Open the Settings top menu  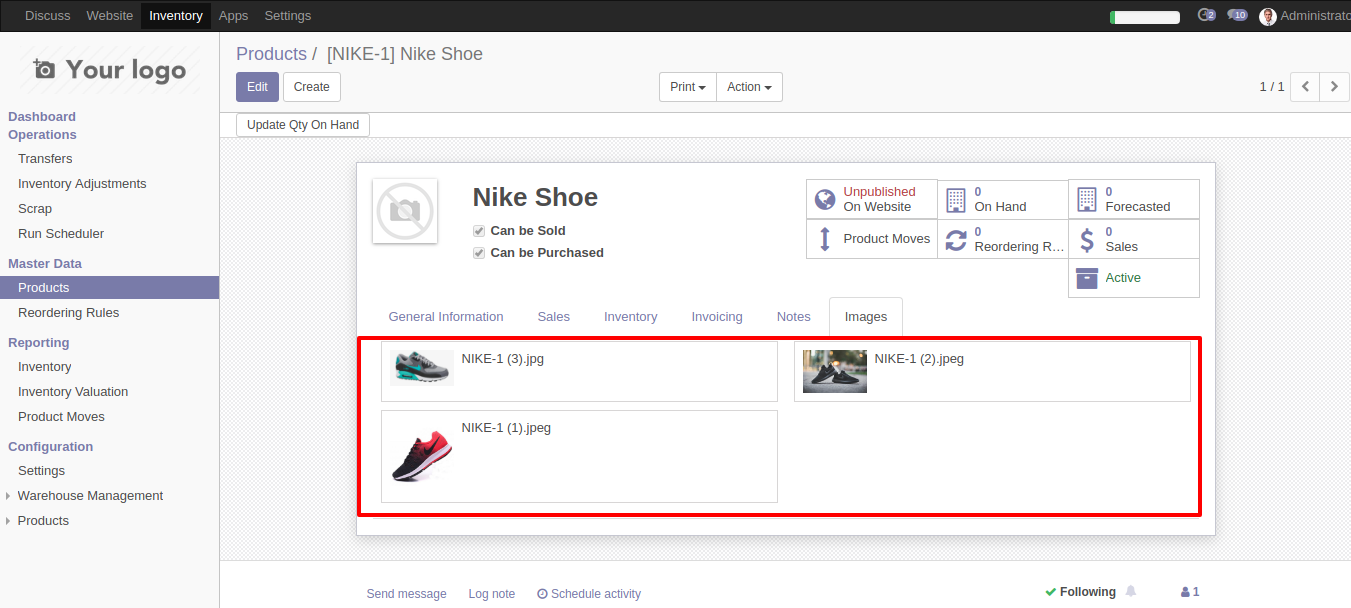point(288,16)
